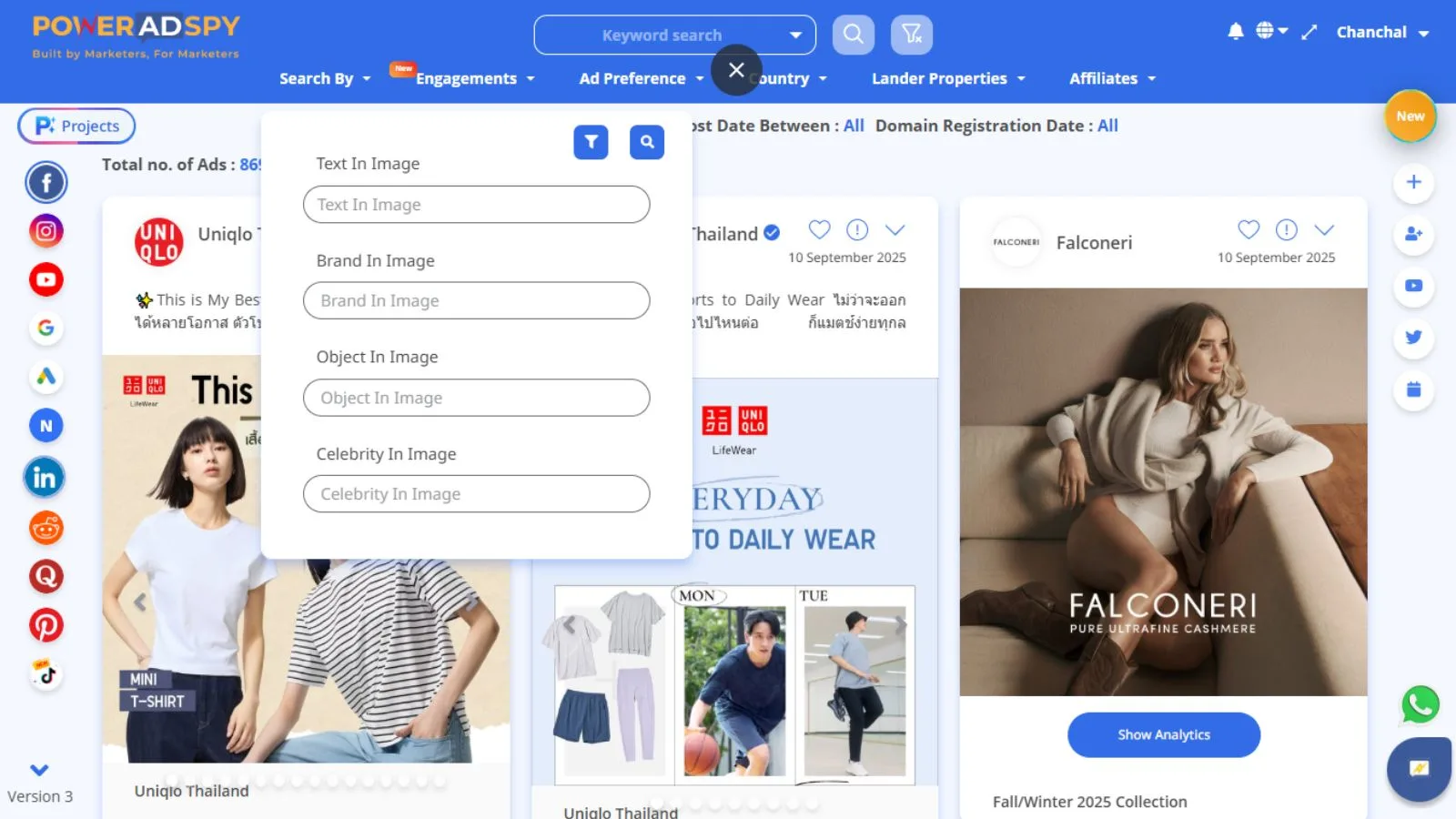The image size is (1456, 819).
Task: Open info icon on Uniqlo Thailand ad
Action: click(857, 229)
